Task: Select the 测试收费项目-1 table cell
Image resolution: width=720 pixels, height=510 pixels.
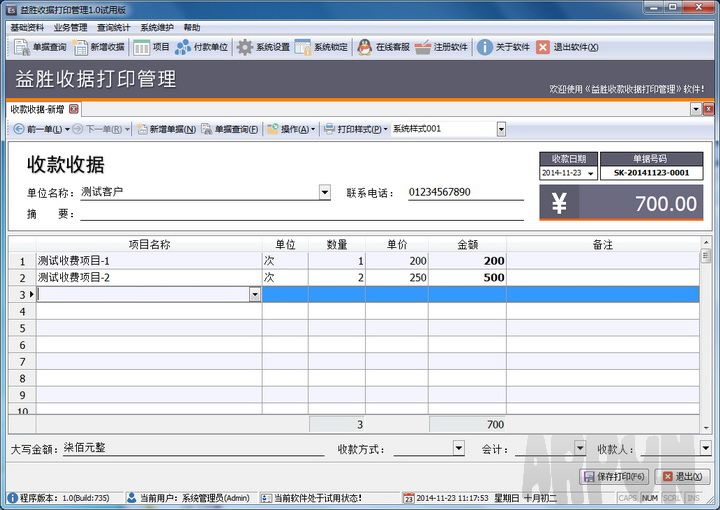Action: [148, 260]
